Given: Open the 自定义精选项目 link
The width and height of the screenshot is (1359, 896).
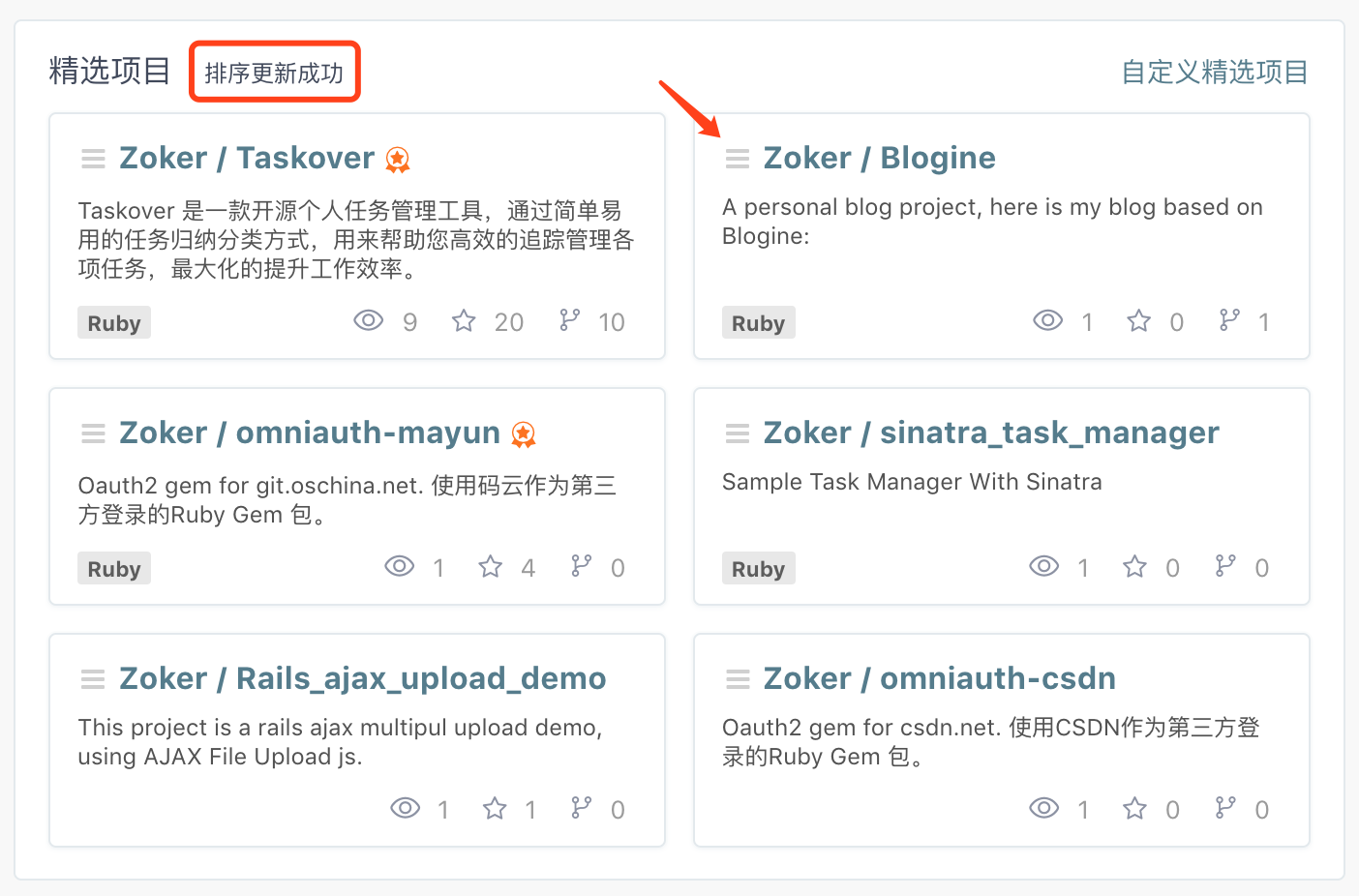Looking at the screenshot, I should [1215, 72].
